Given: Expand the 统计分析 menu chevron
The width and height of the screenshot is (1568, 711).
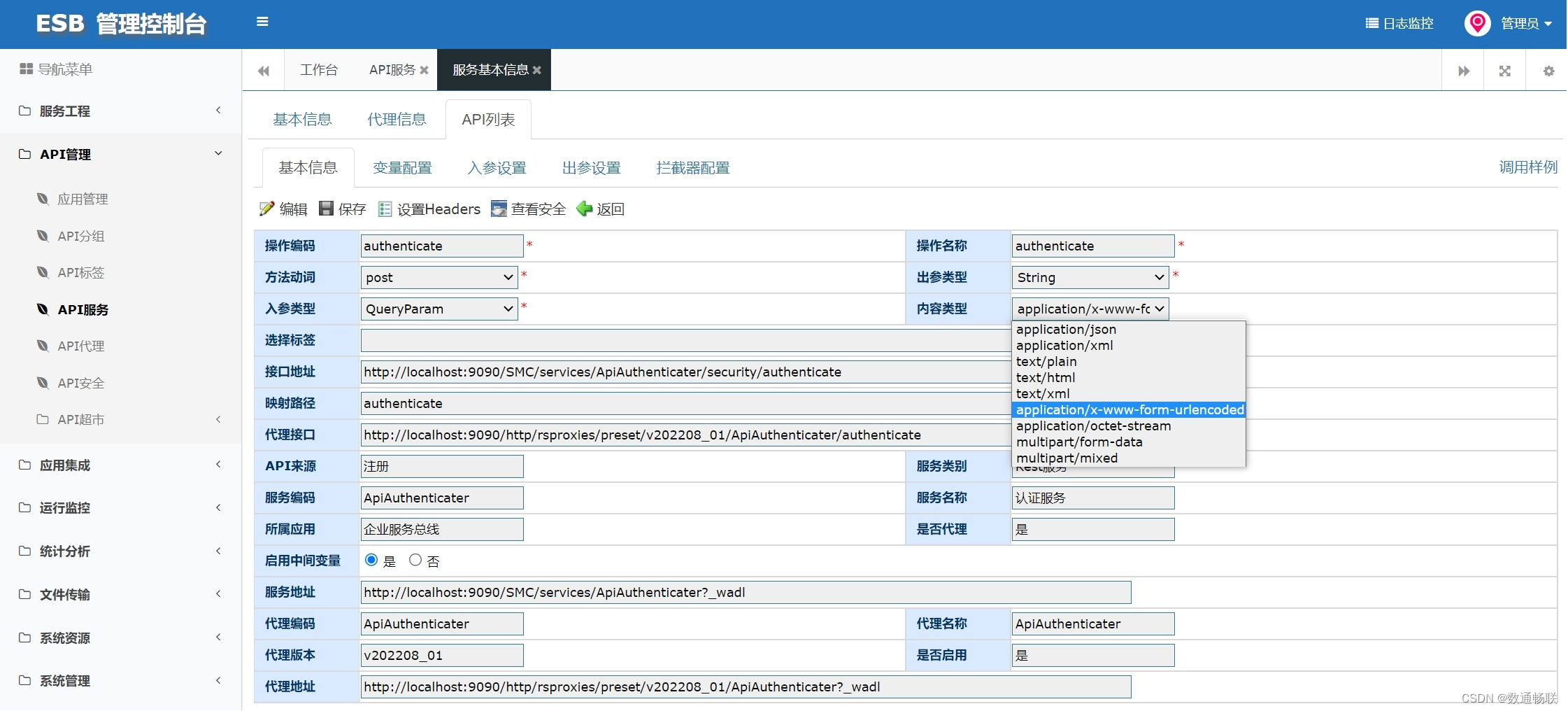Looking at the screenshot, I should [x=218, y=551].
